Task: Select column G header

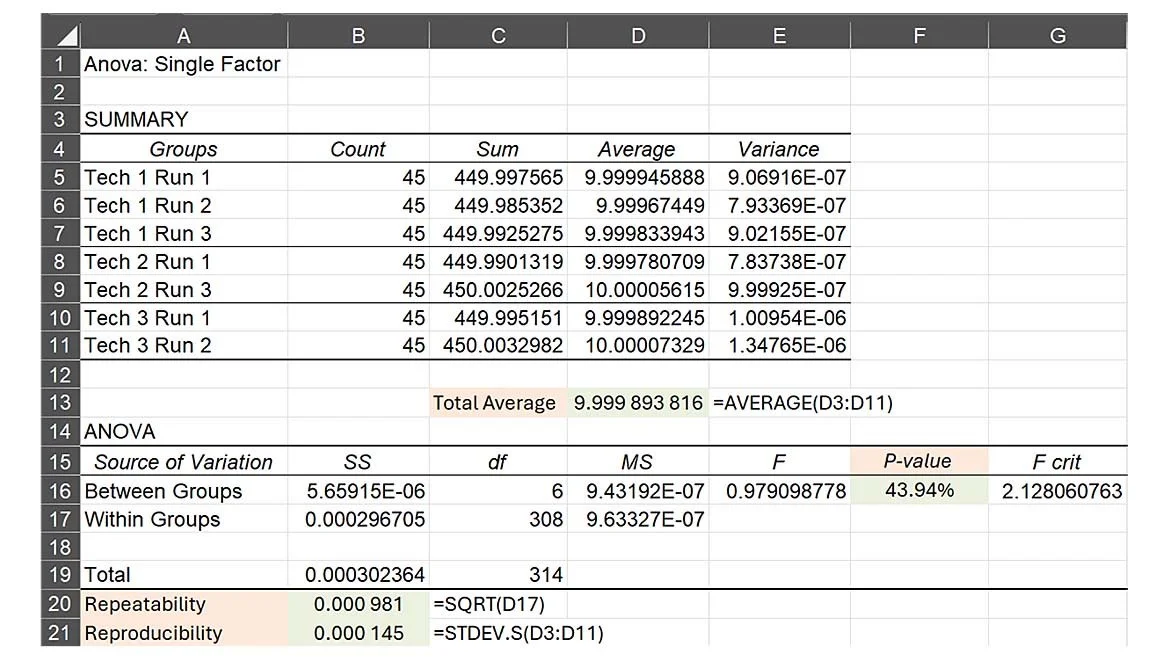Action: click(x=1057, y=35)
